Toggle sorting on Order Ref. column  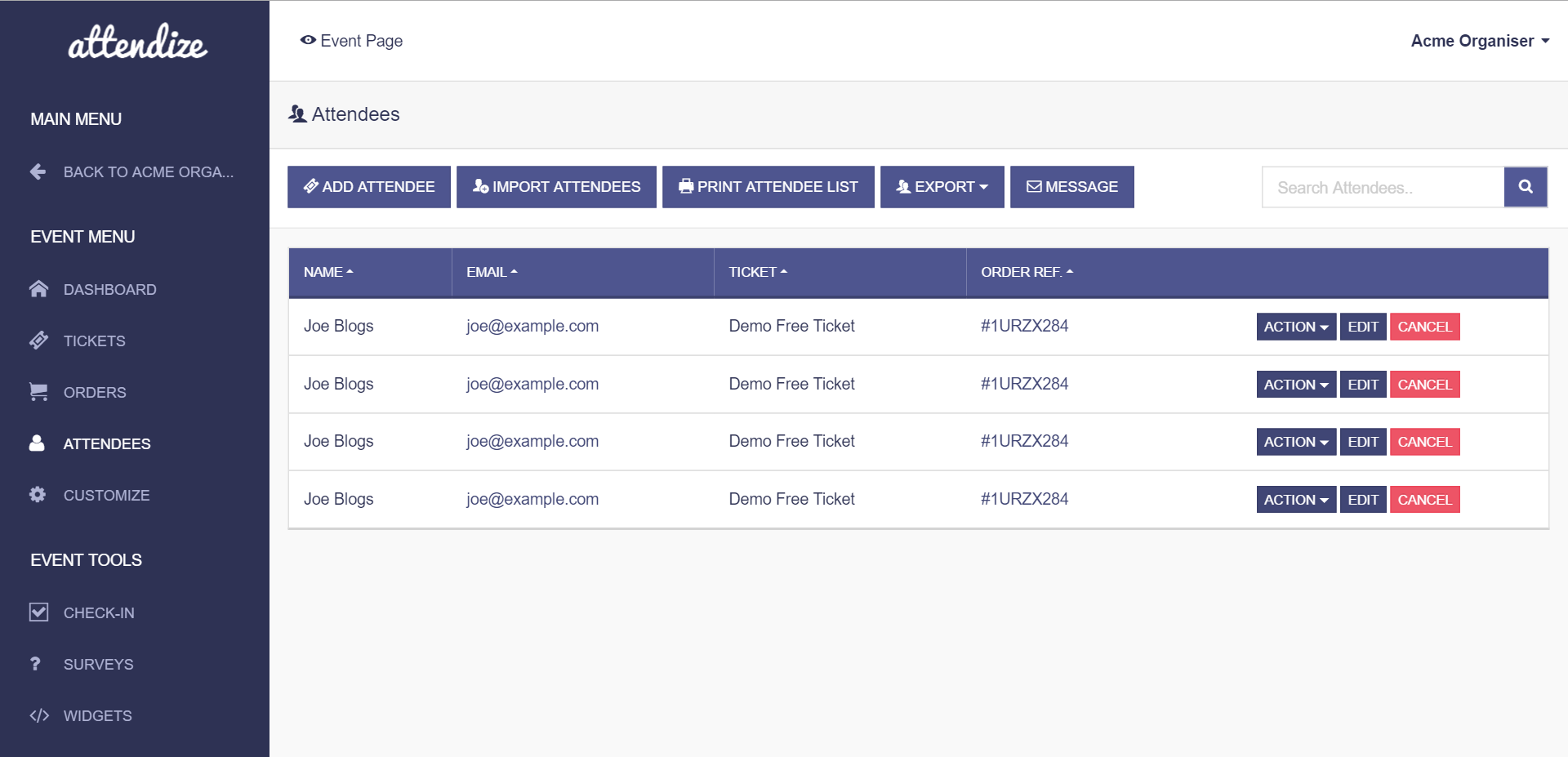point(1027,272)
